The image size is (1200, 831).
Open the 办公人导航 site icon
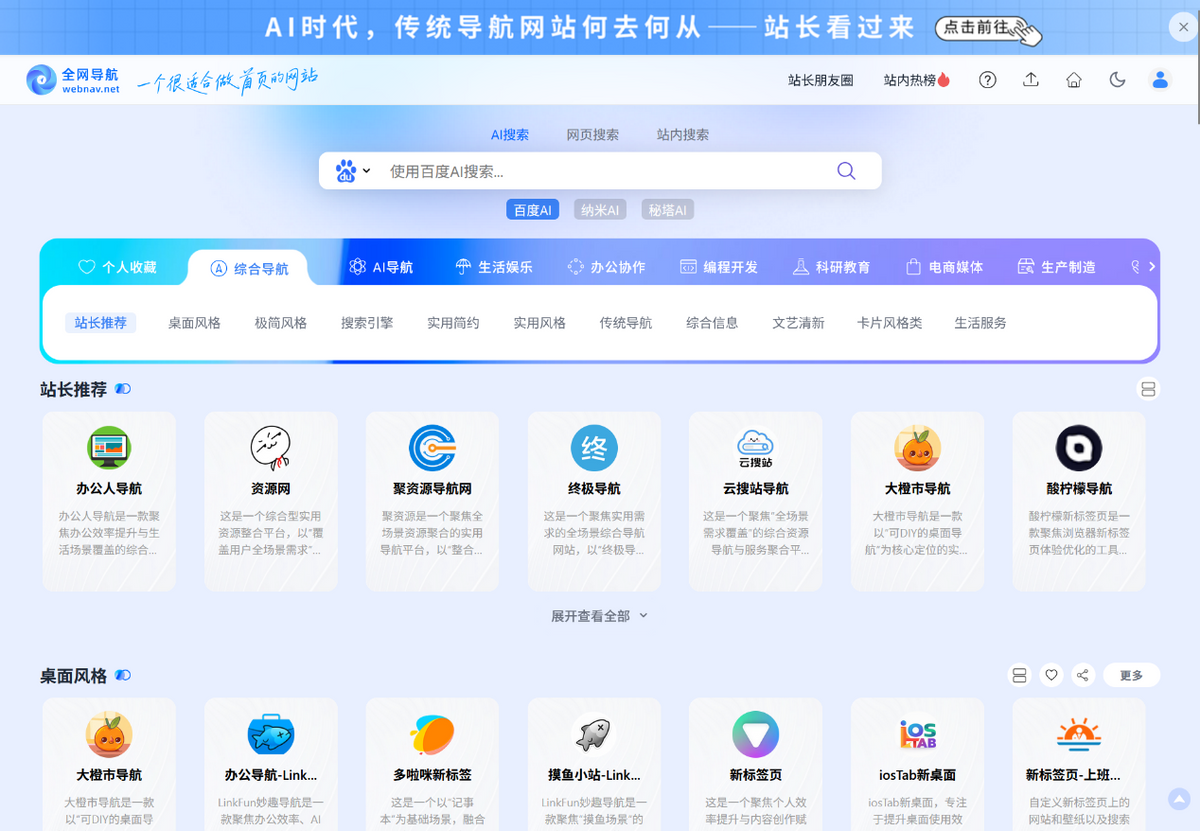coord(109,448)
